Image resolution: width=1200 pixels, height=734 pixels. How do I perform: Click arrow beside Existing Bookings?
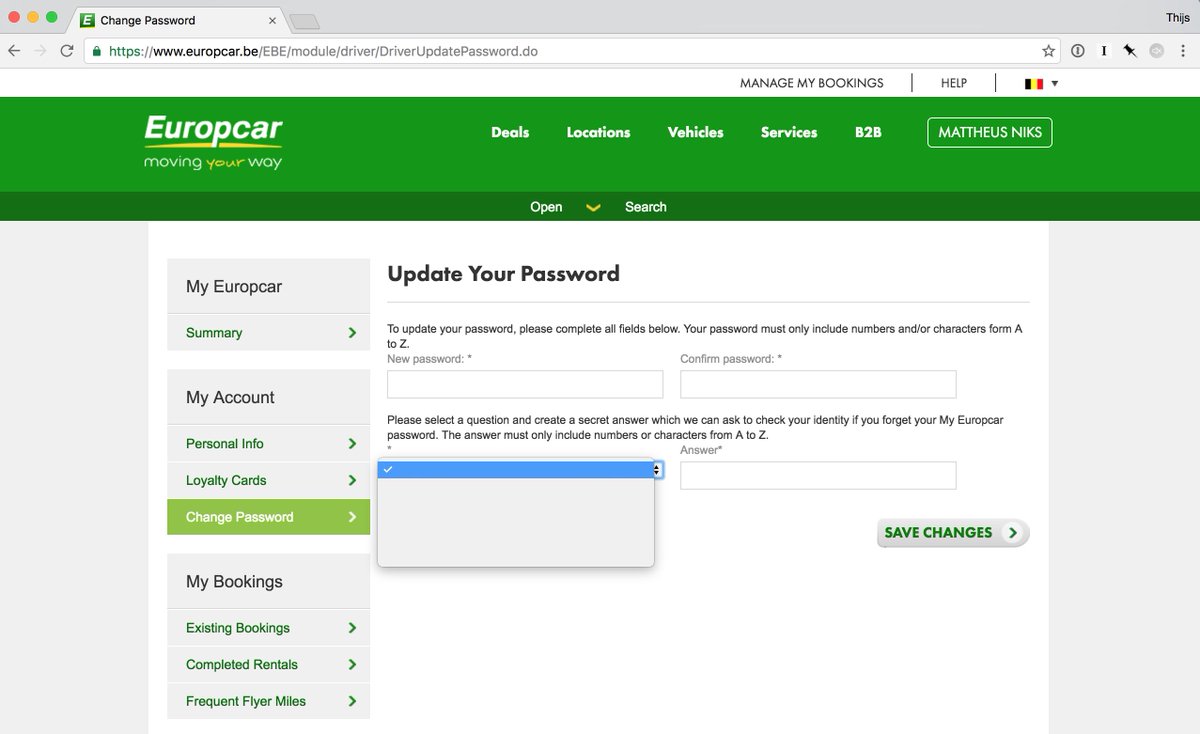(x=352, y=628)
